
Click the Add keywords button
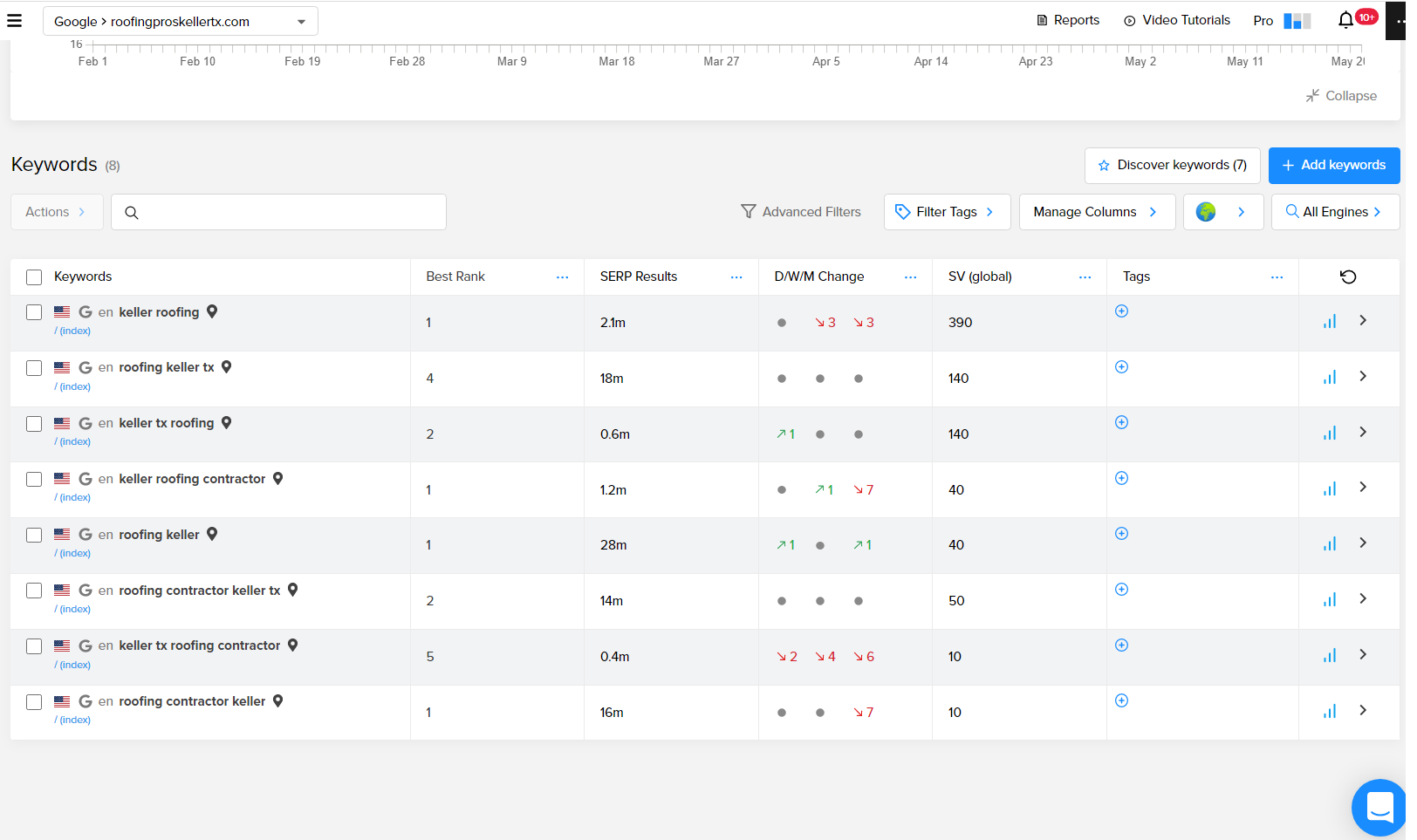[1333, 165]
